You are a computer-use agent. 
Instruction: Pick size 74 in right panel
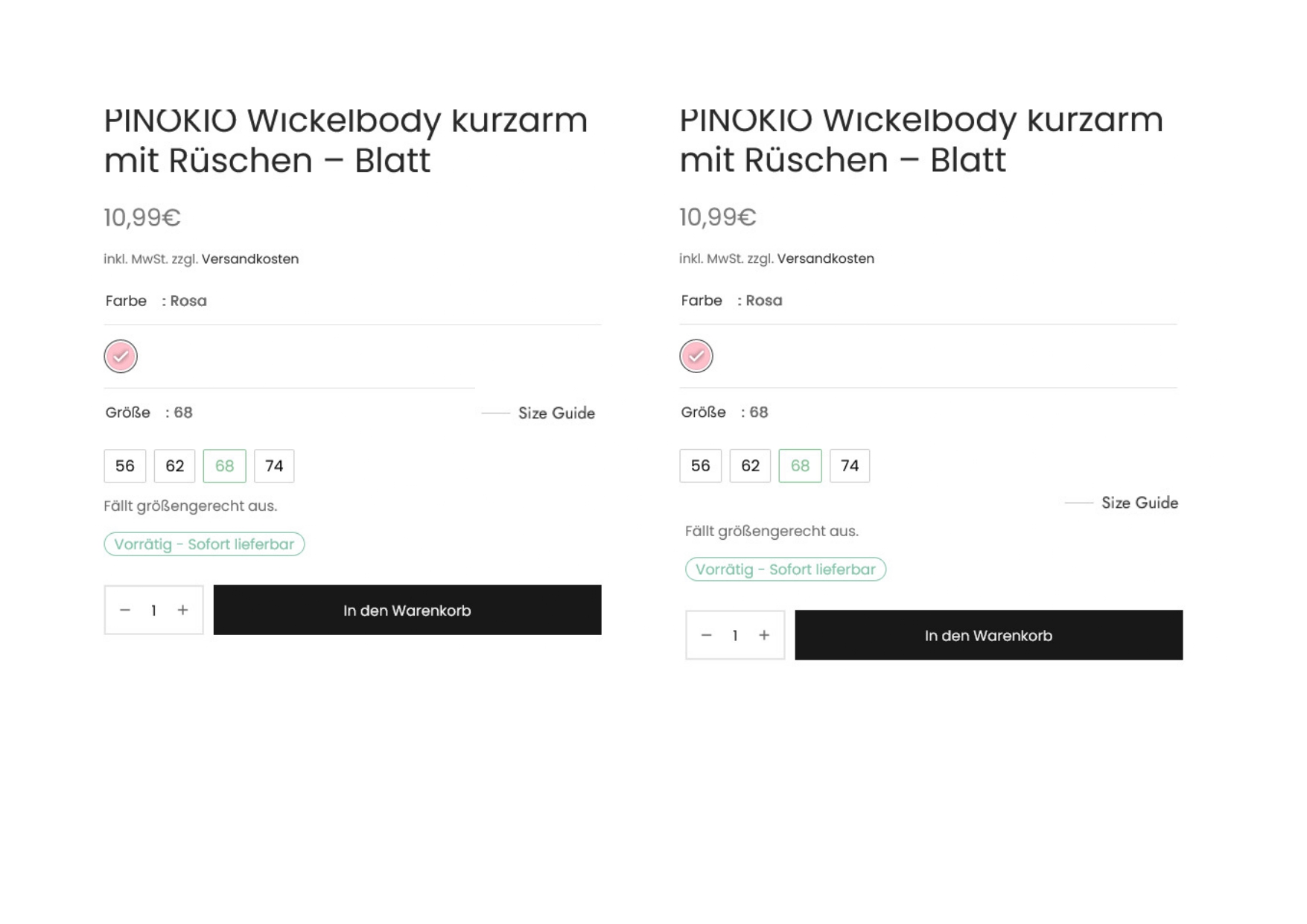click(850, 466)
